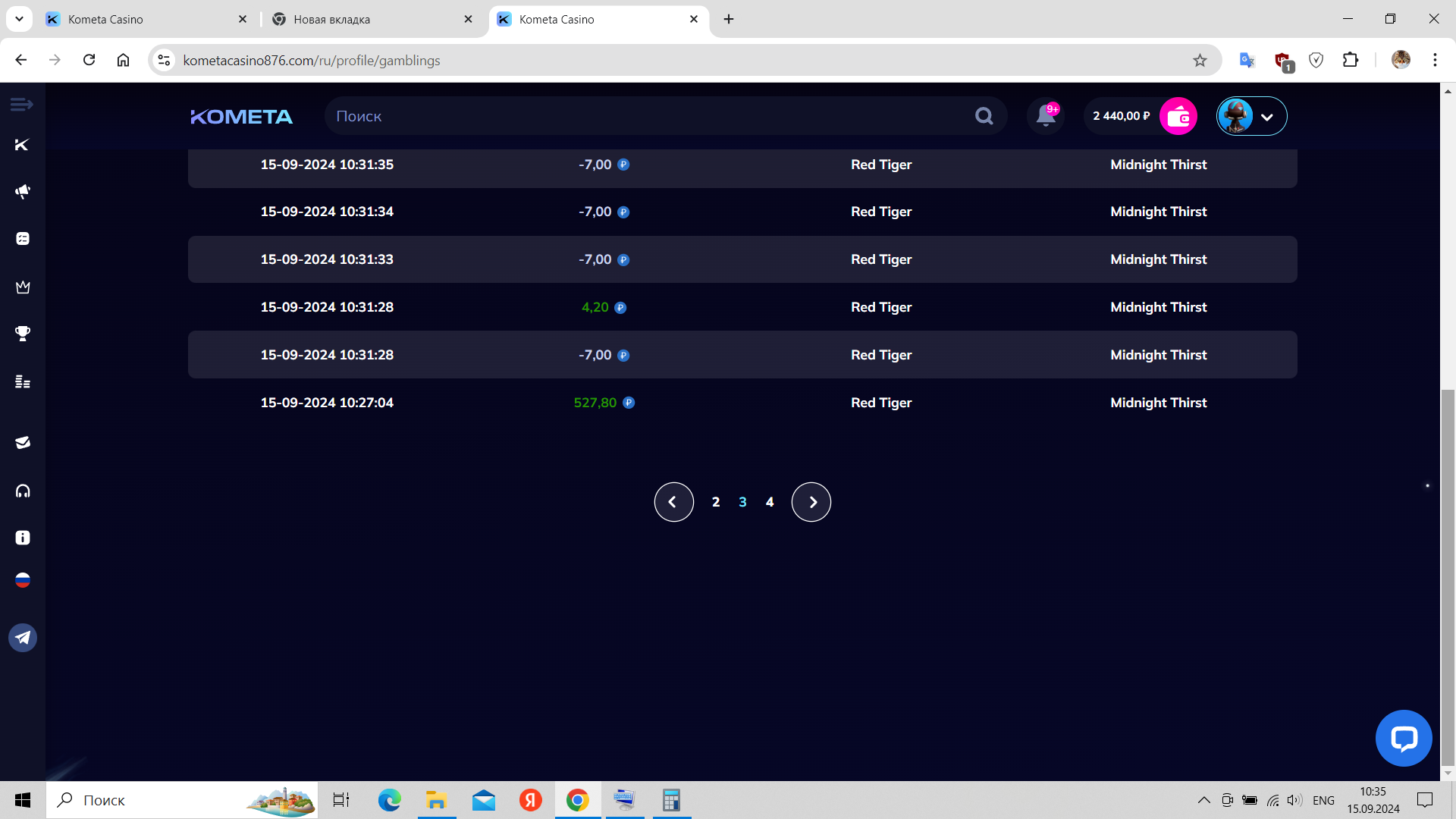Open the trophy tournaments sidebar icon

coord(23,334)
